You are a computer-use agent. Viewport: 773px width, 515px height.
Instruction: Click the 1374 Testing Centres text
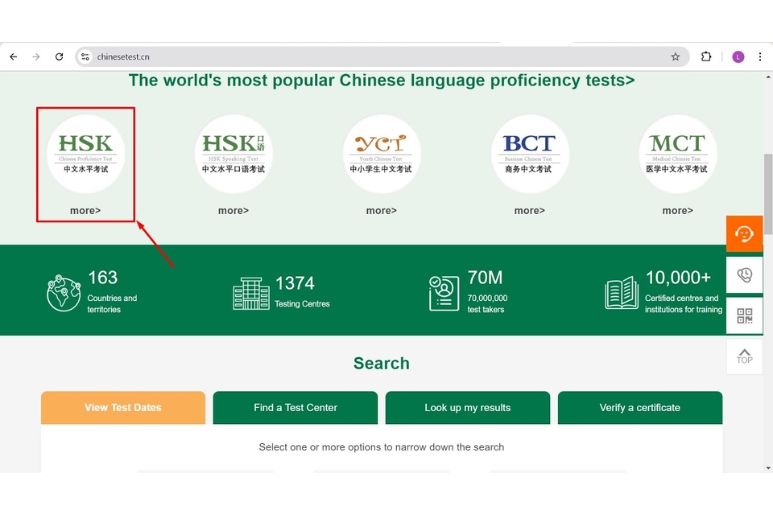tap(302, 291)
